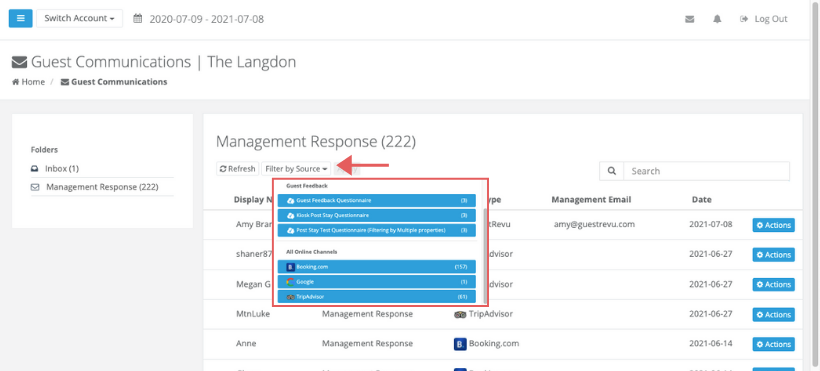Screen dimensions: 820x371
Task: Click the Refresh button
Action: coord(237,168)
